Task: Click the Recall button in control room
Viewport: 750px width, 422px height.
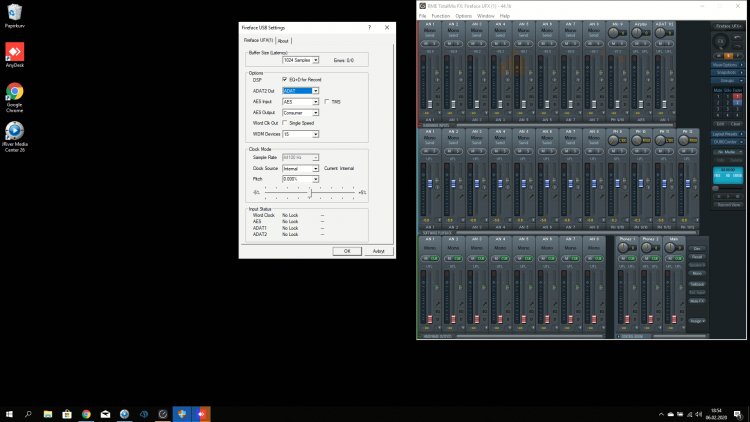Action: pyautogui.click(x=697, y=257)
